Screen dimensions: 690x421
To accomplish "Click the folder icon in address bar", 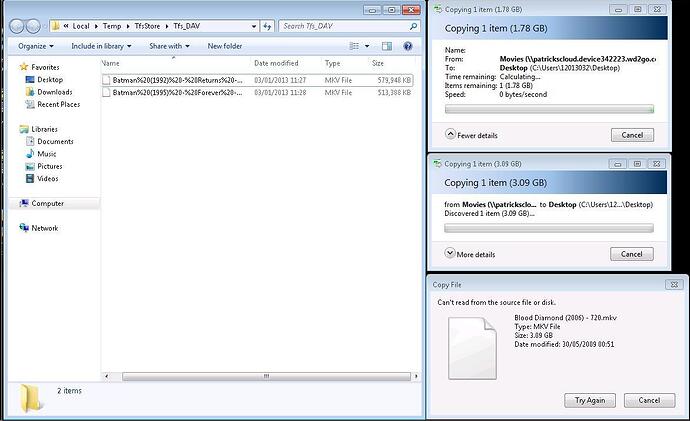I will click(55, 26).
